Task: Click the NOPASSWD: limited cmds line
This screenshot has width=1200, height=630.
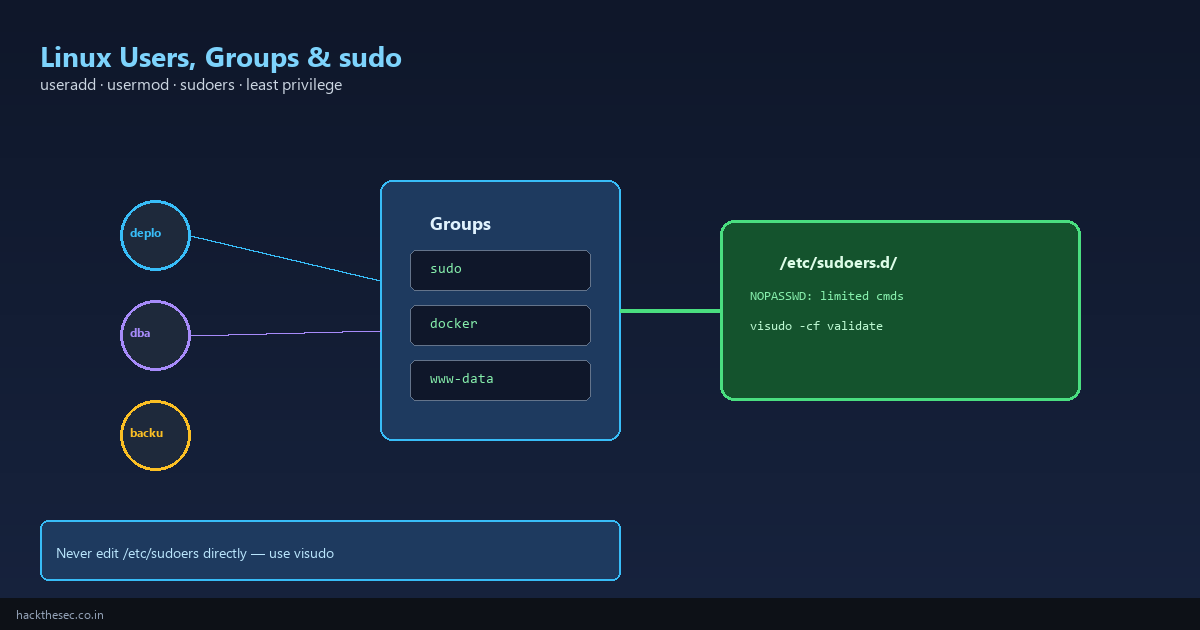Action: tap(827, 296)
